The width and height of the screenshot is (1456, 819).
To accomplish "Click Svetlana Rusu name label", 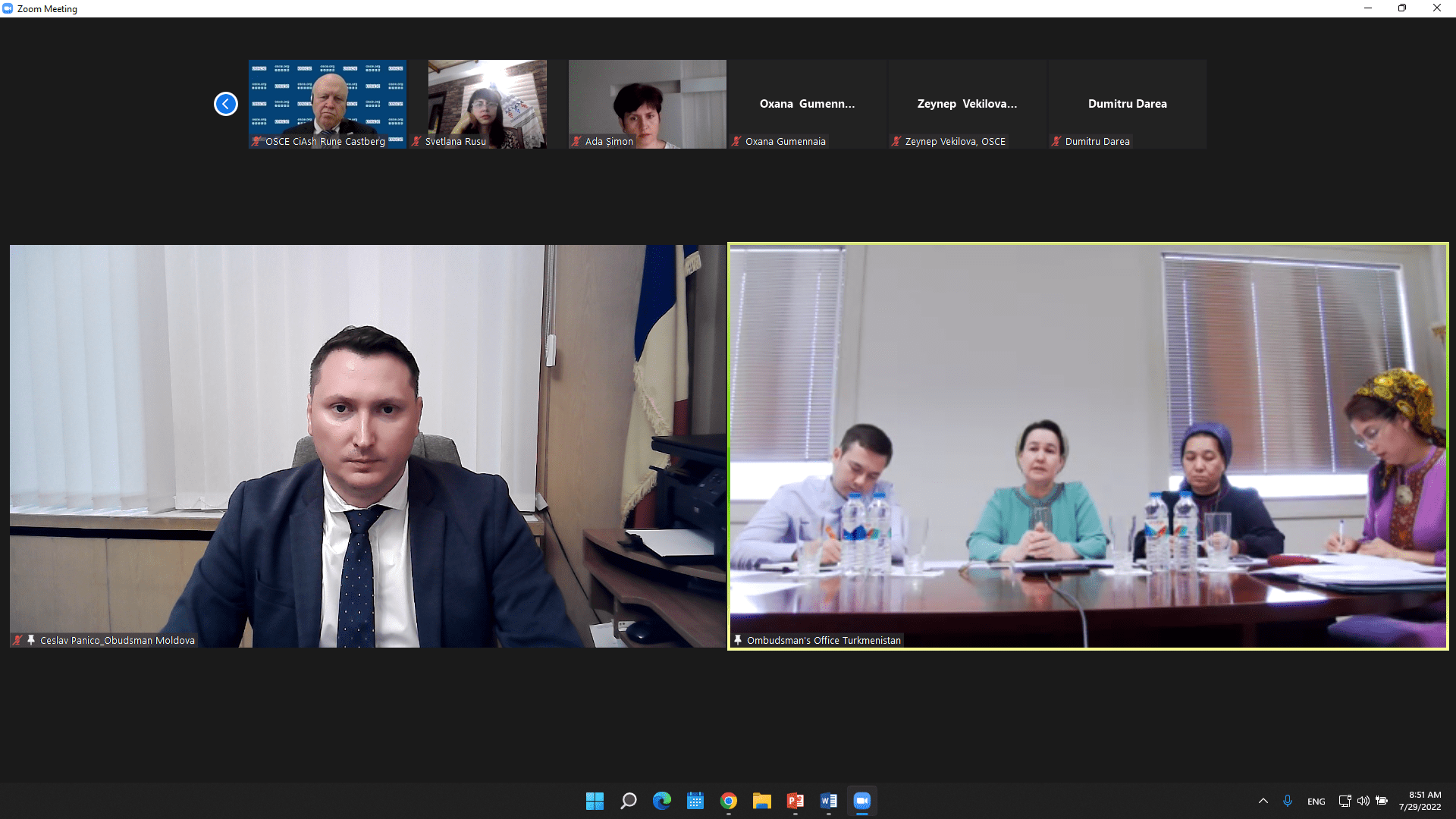I will (x=455, y=141).
